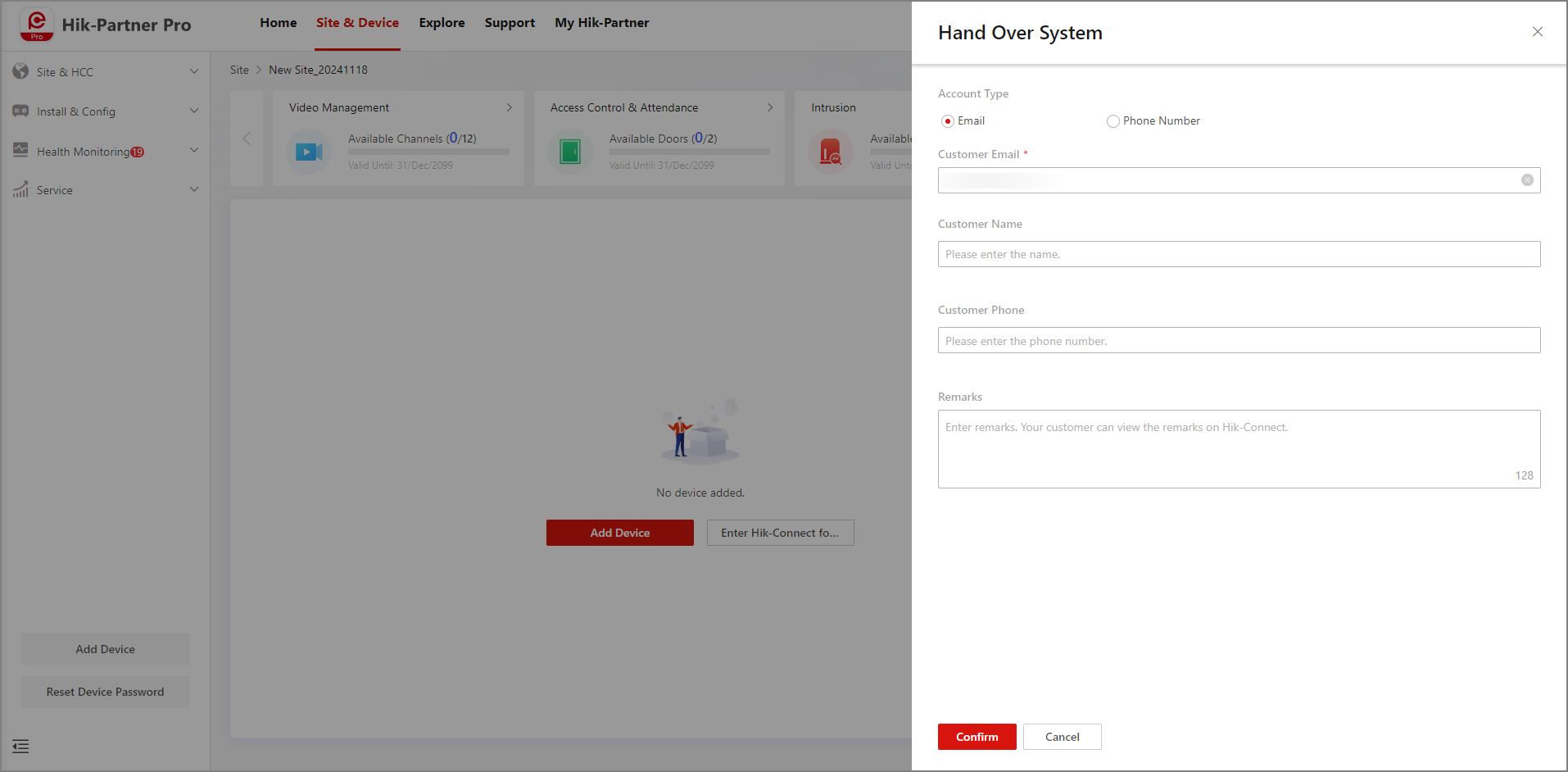Click the Available Channels (0/12) text

point(412,139)
